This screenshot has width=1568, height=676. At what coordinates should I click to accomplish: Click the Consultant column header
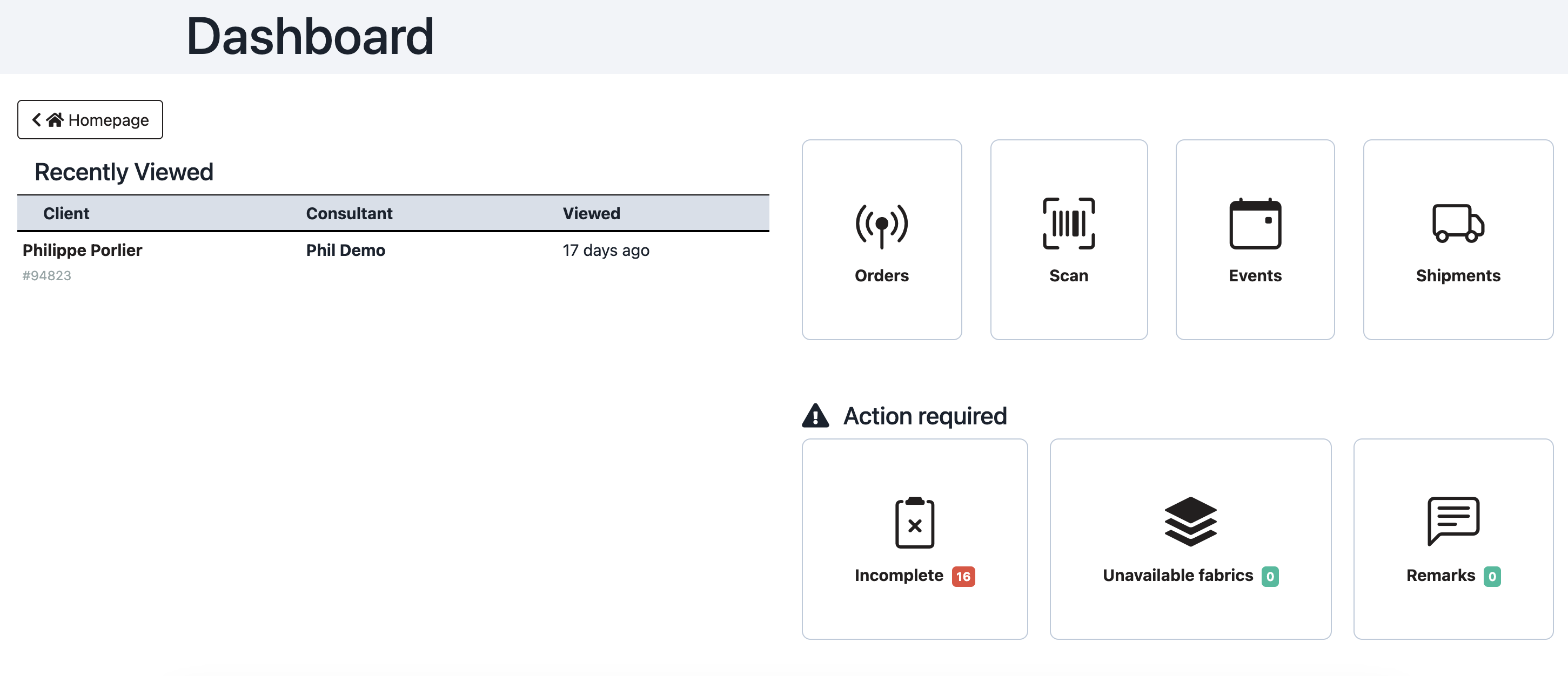349,214
